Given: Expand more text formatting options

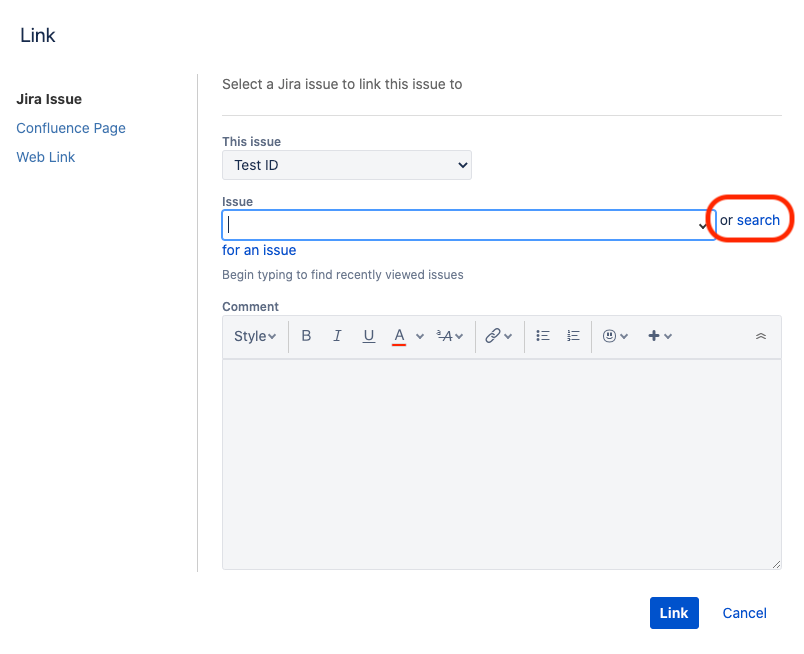Looking at the screenshot, I should (450, 336).
